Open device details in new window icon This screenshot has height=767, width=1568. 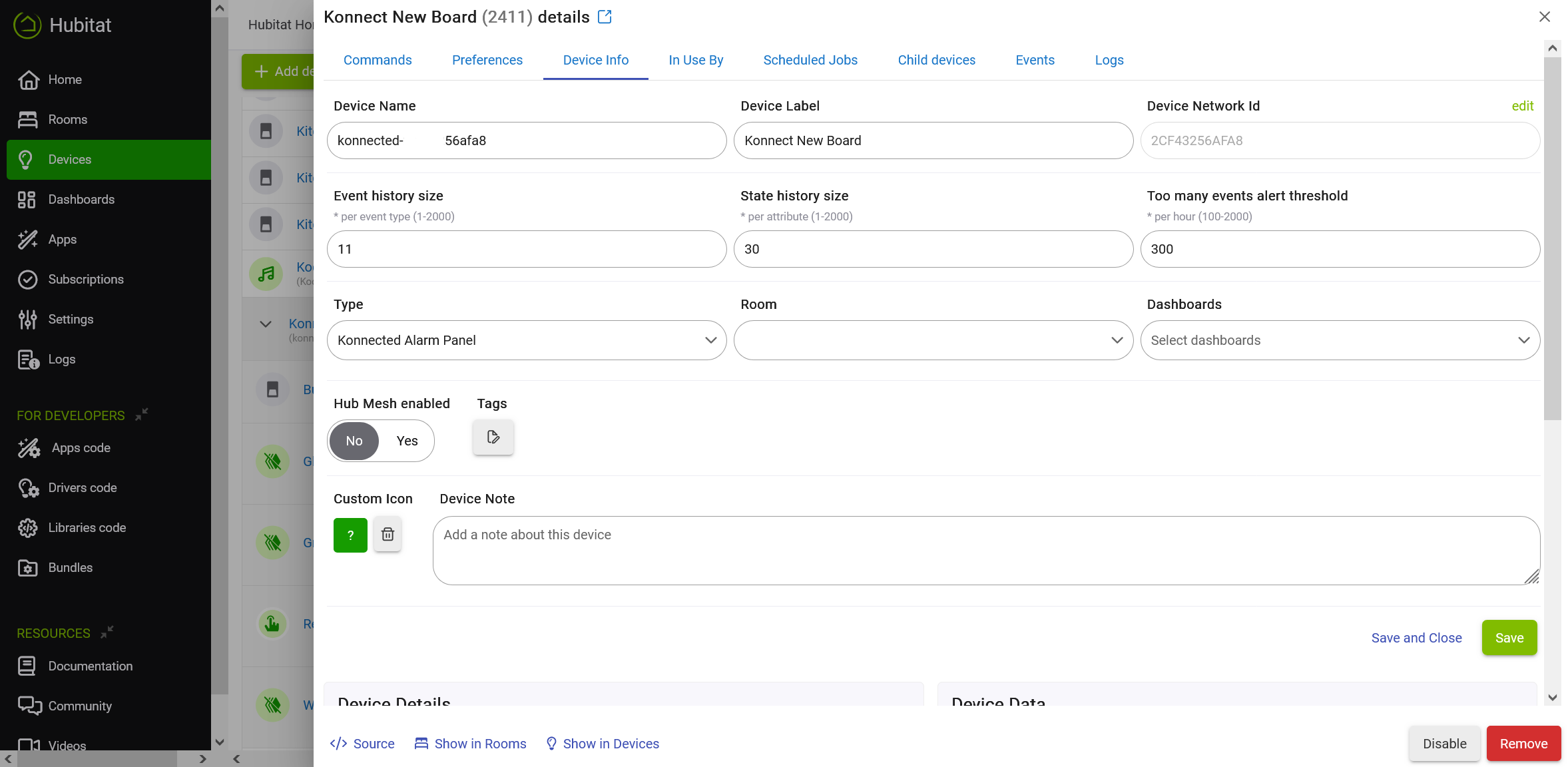point(605,17)
